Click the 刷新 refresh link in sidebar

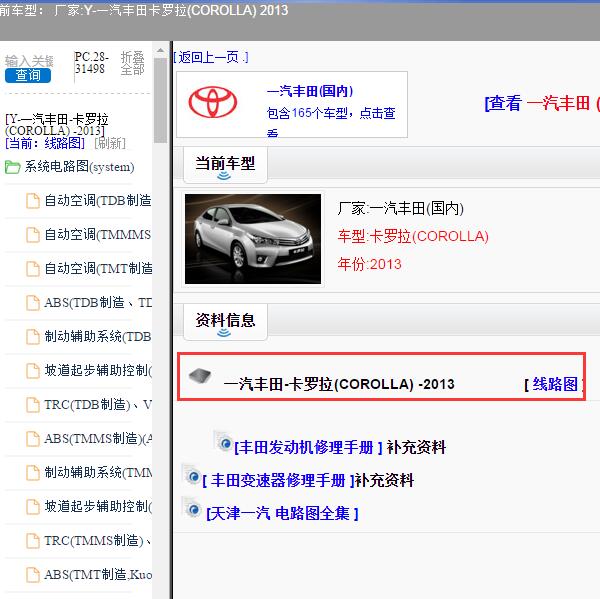110,144
